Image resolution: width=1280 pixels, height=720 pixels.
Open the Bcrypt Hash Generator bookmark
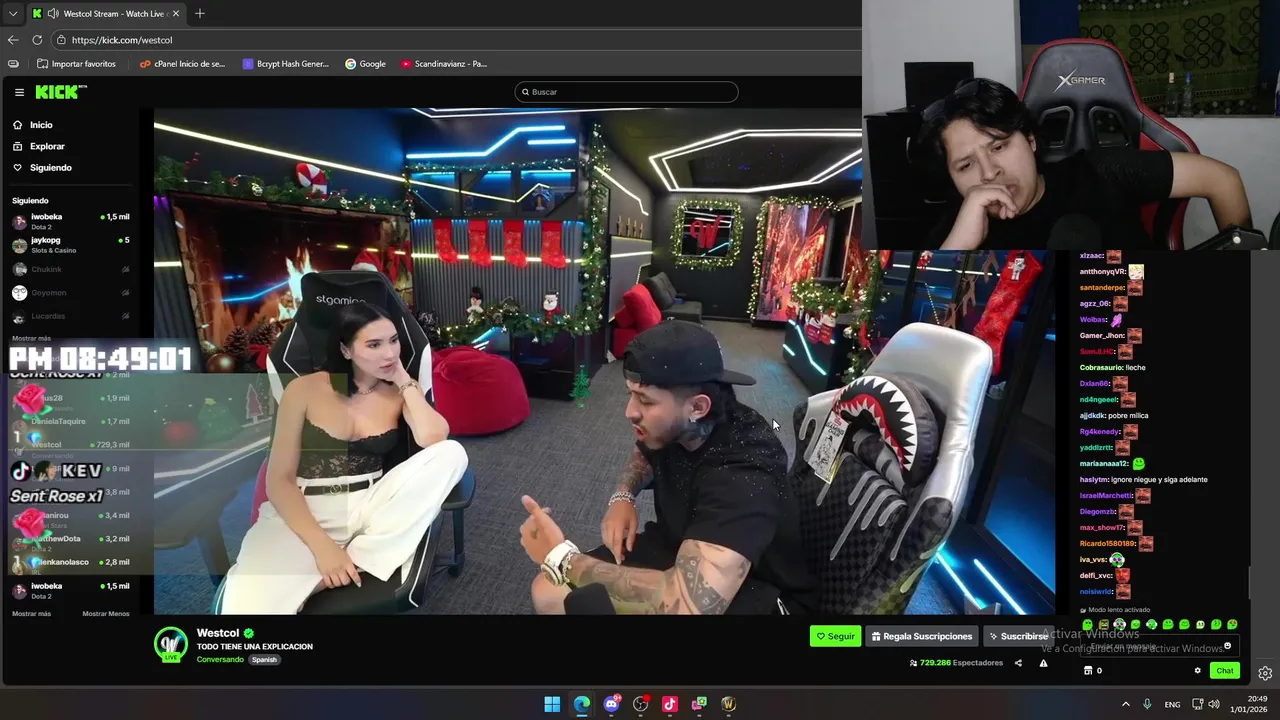[285, 64]
